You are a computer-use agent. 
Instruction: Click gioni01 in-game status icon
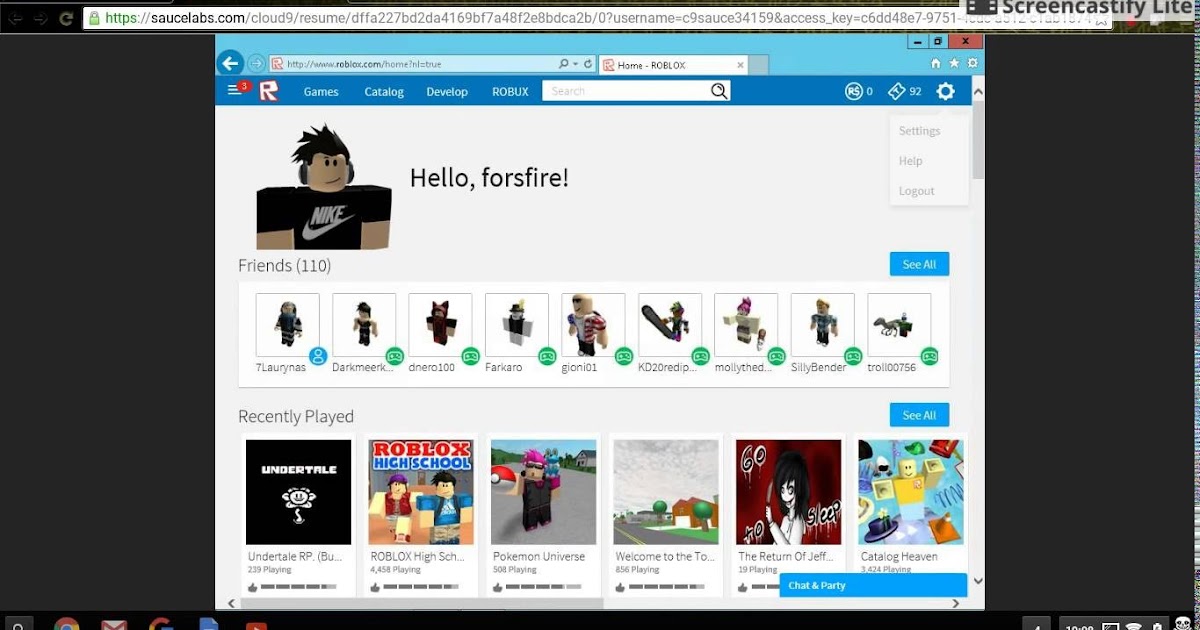(x=624, y=356)
